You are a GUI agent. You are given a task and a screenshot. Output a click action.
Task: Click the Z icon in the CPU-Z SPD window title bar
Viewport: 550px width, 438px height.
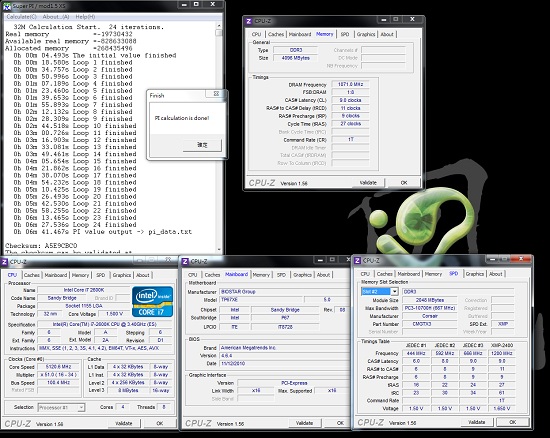pos(357,261)
